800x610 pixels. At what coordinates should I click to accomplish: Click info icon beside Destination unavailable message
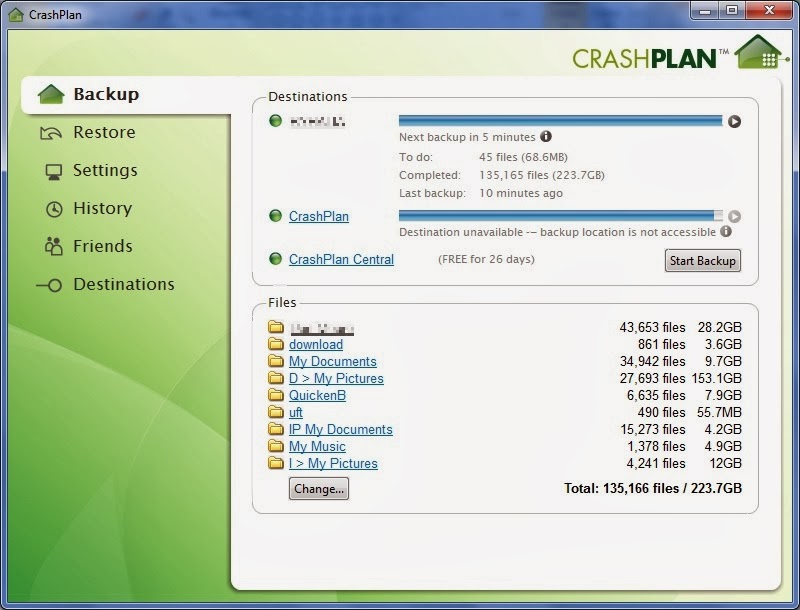pyautogui.click(x=726, y=231)
